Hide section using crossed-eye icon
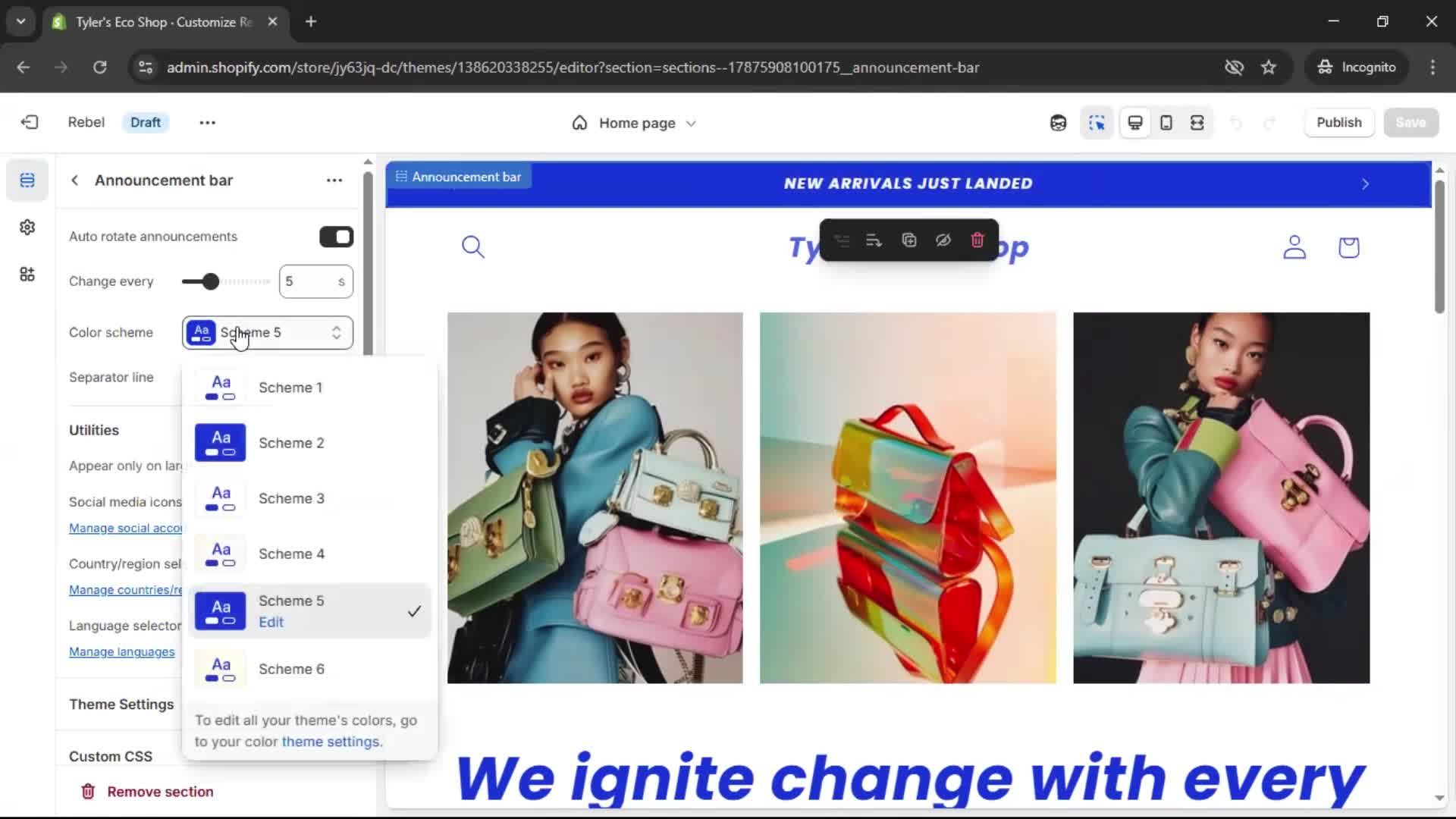The image size is (1456, 819). click(x=943, y=240)
